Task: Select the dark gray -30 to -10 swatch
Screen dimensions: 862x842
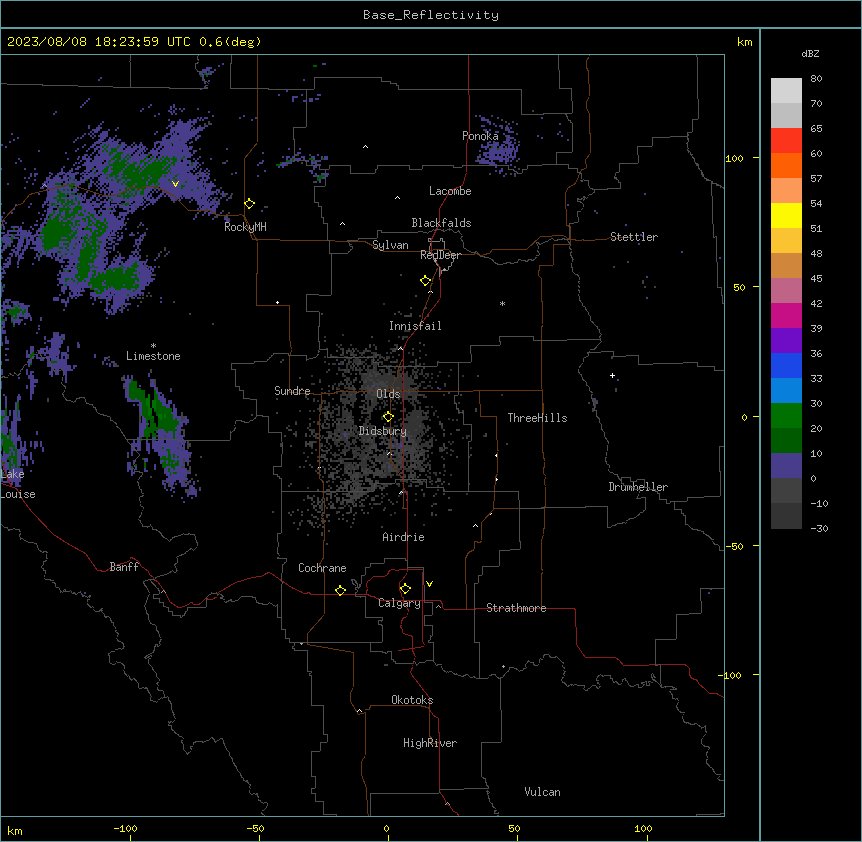Action: click(x=786, y=516)
